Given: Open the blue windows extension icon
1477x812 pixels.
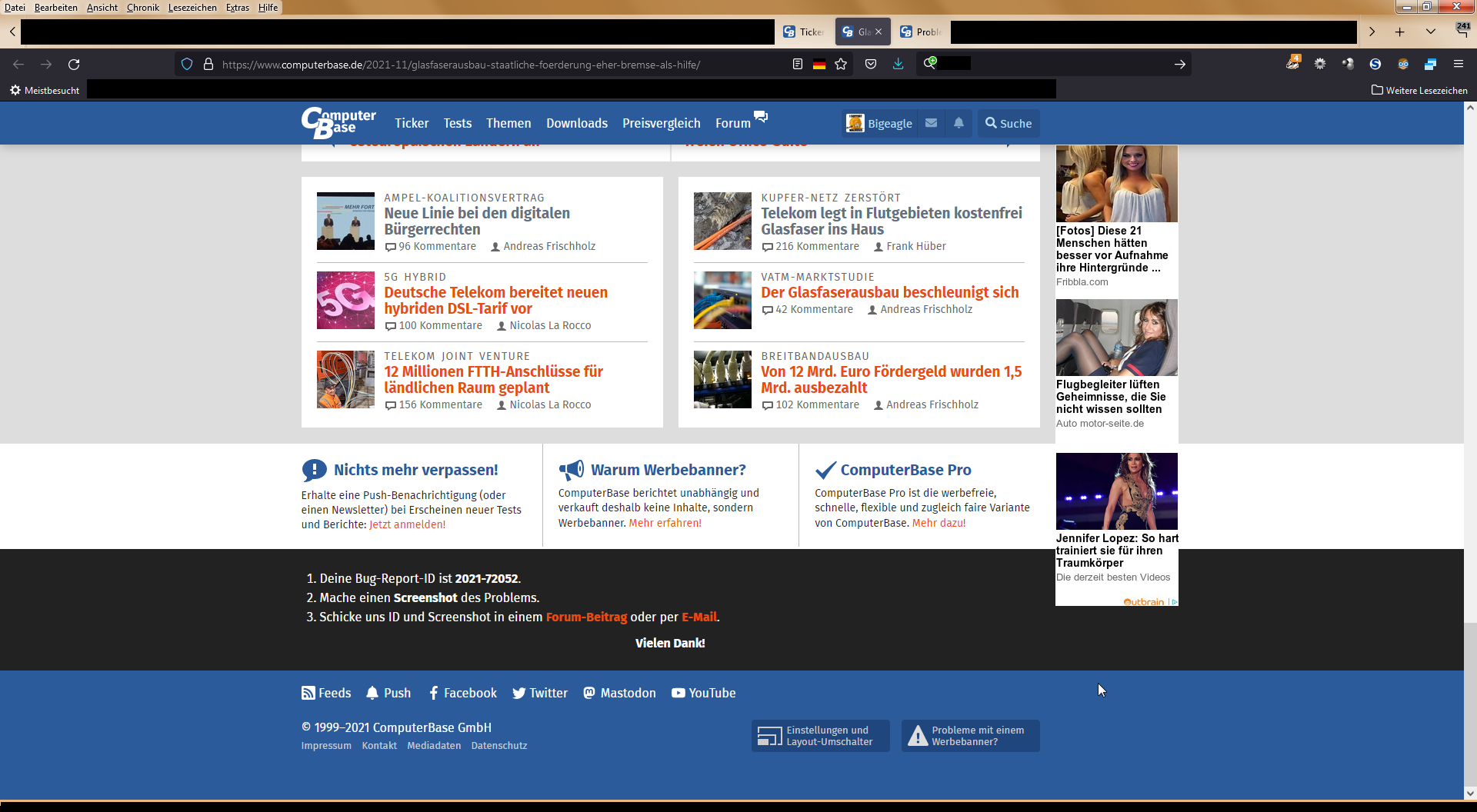Looking at the screenshot, I should 1431,64.
